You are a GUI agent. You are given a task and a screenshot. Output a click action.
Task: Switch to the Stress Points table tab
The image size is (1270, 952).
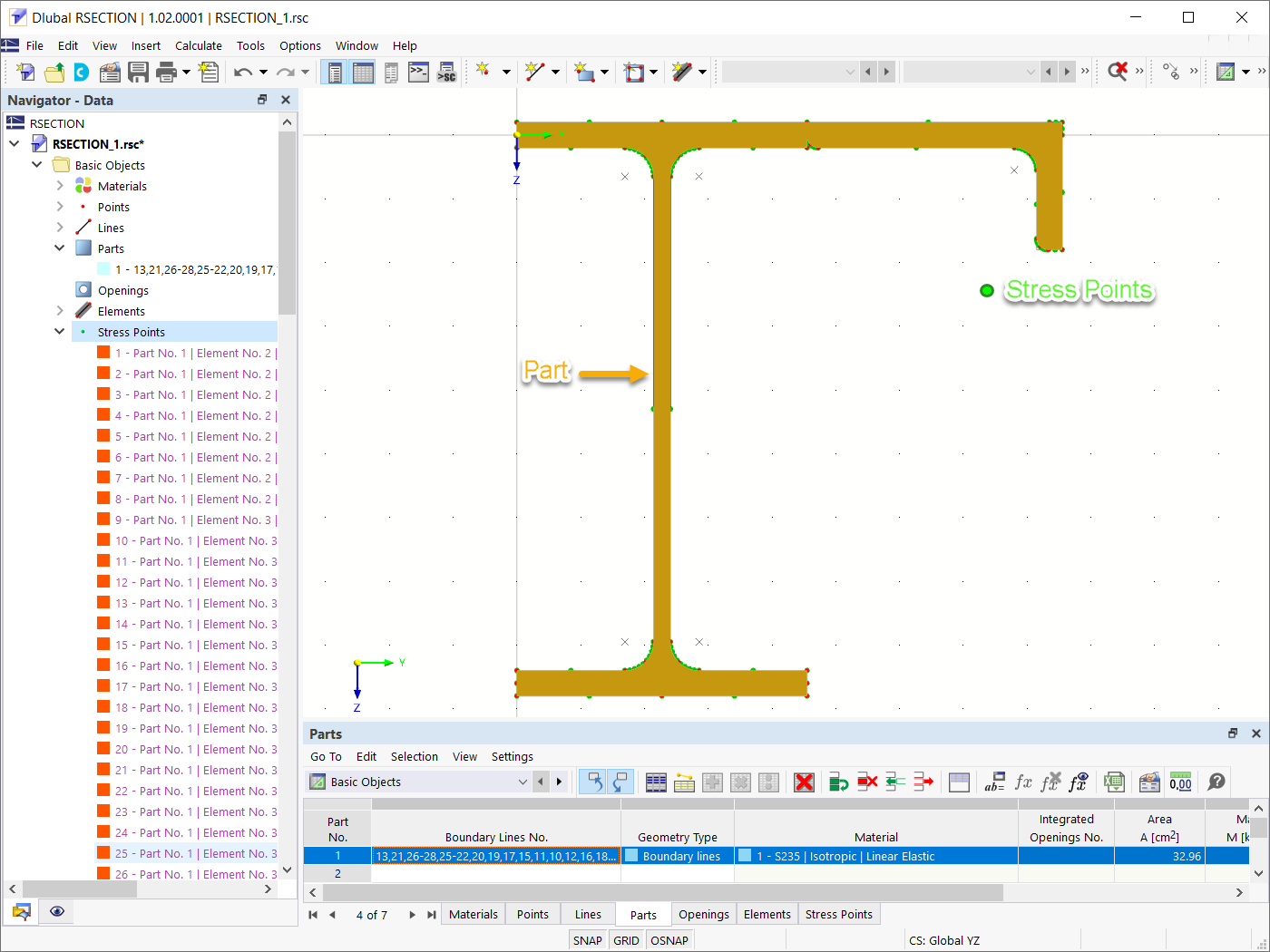[x=838, y=914]
